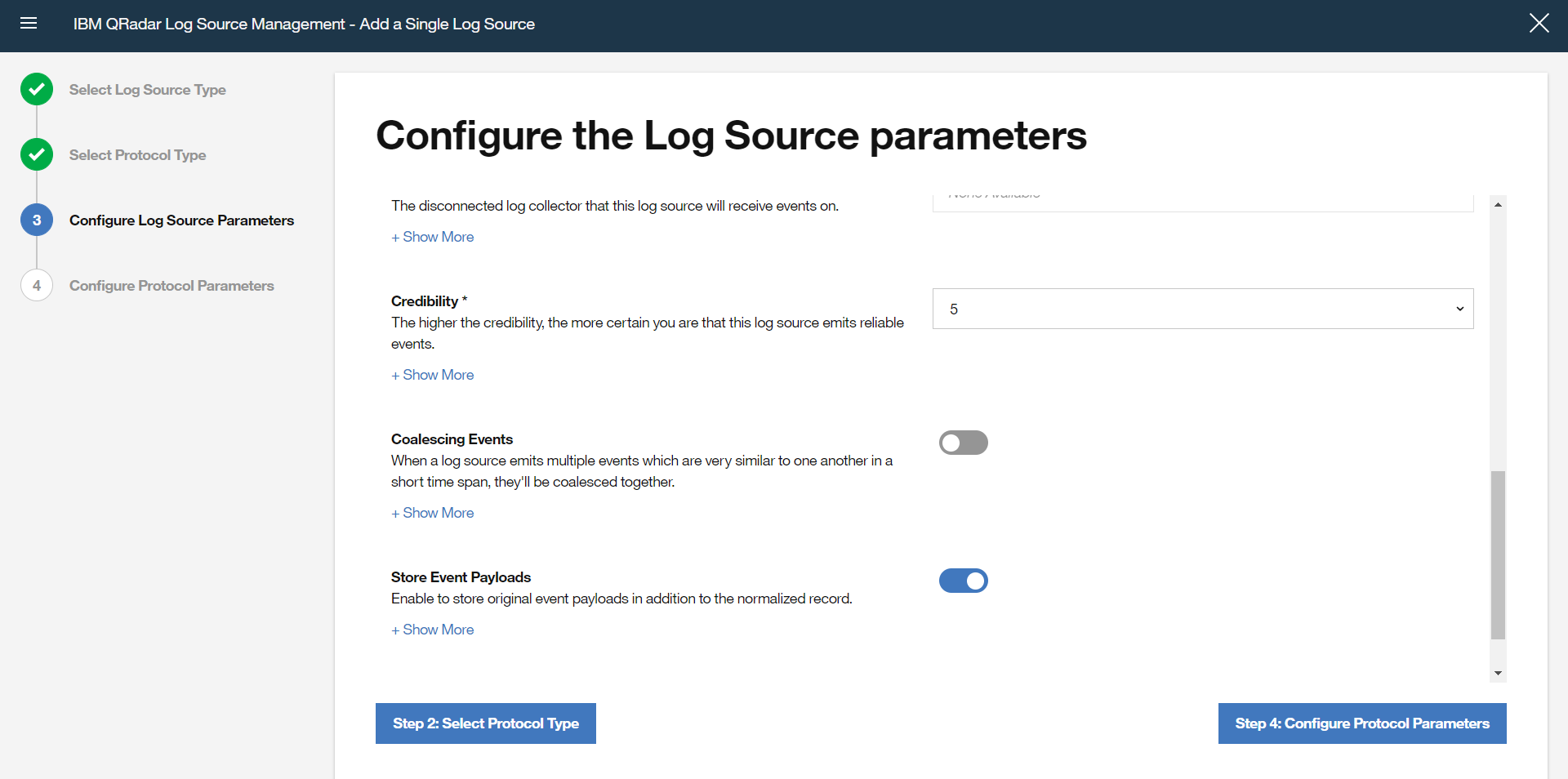Click the Configure the Log Source parameters heading
The image size is (1568, 779).
click(x=731, y=136)
